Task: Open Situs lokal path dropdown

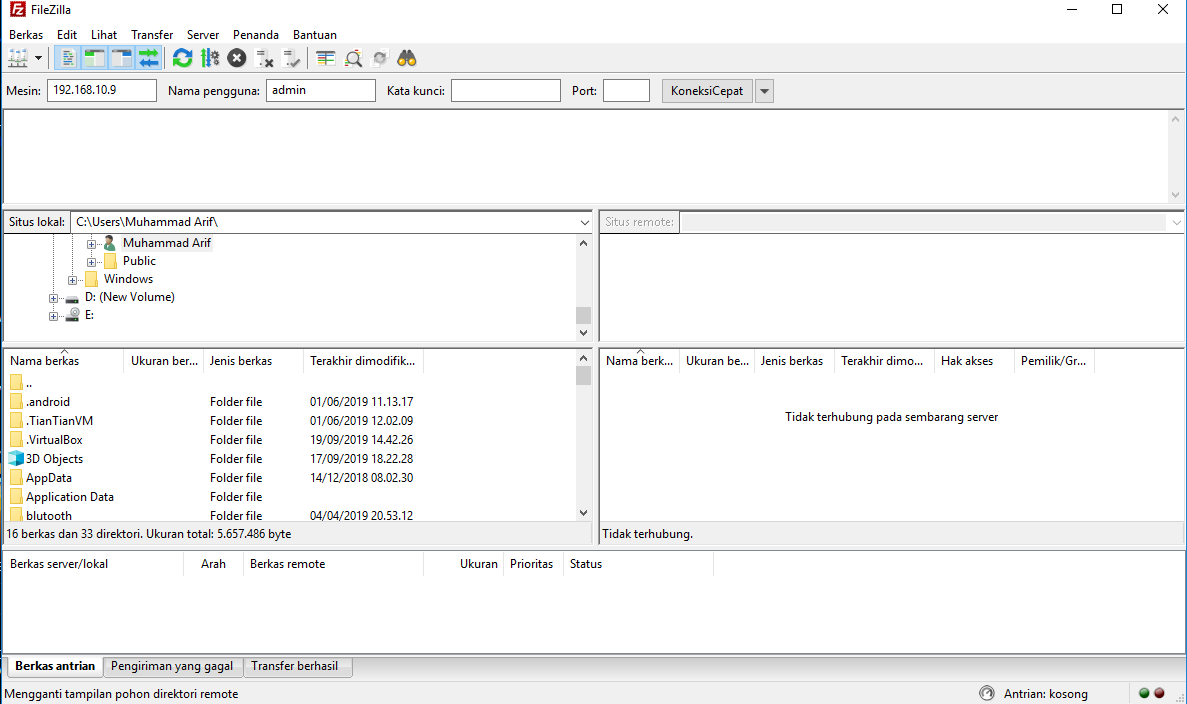Action: pyautogui.click(x=584, y=223)
